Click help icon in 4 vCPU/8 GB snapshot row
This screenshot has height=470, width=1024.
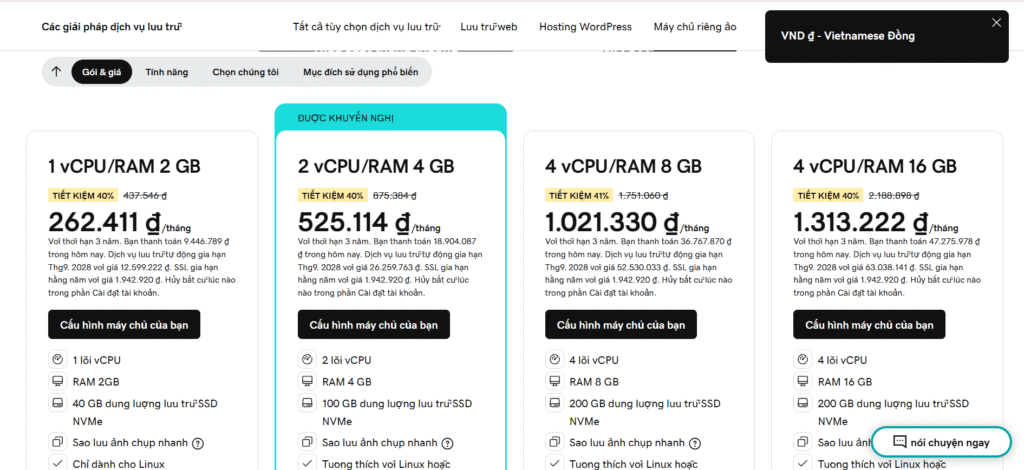pos(695,443)
